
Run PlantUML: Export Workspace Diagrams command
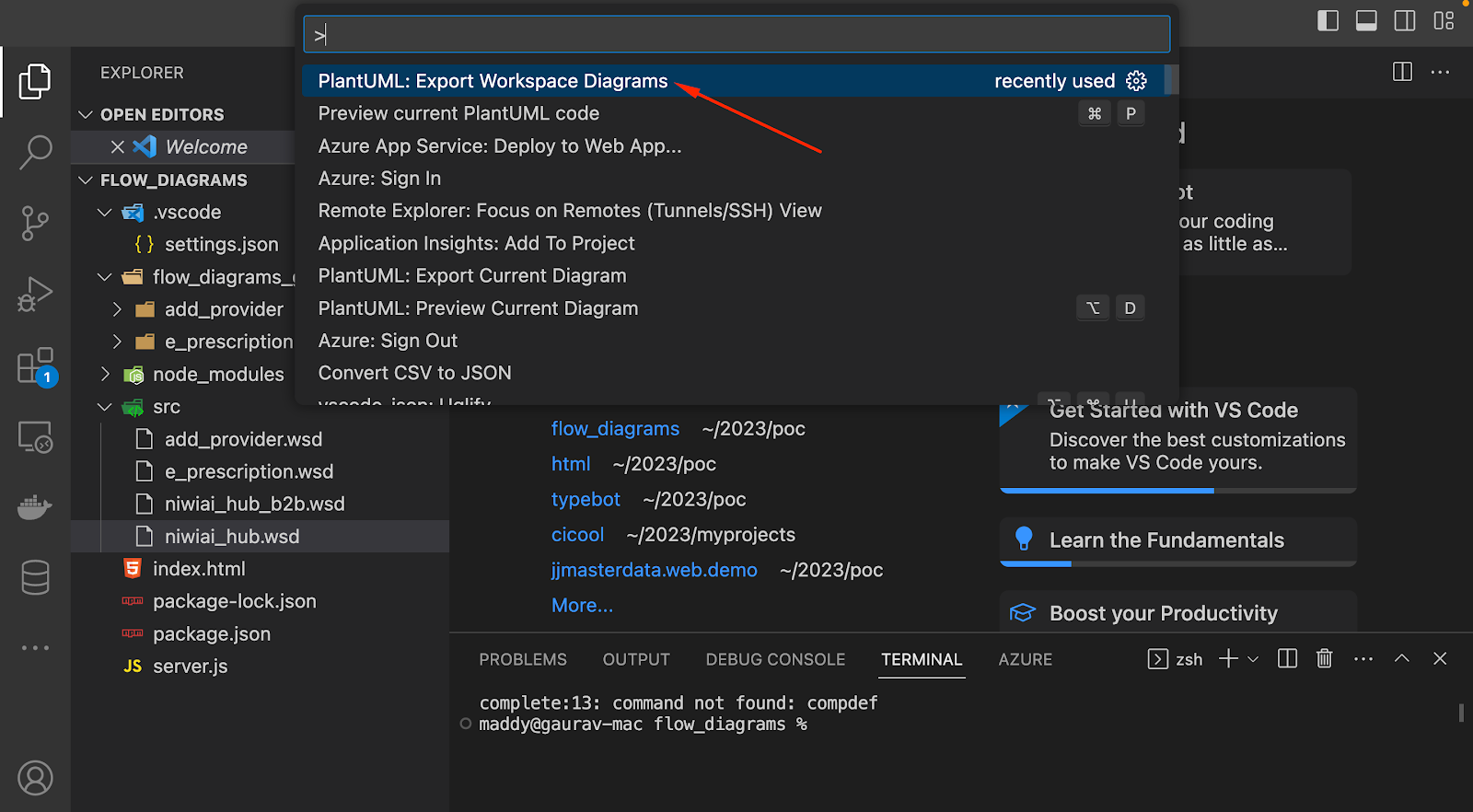pos(734,81)
